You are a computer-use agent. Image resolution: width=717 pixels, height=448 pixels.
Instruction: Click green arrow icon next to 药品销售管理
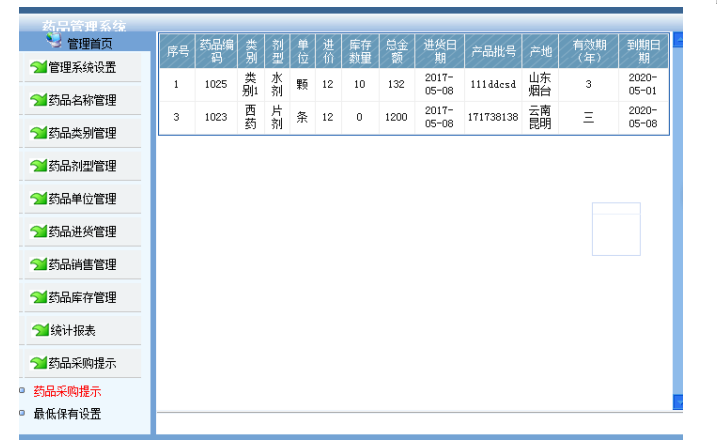38,265
